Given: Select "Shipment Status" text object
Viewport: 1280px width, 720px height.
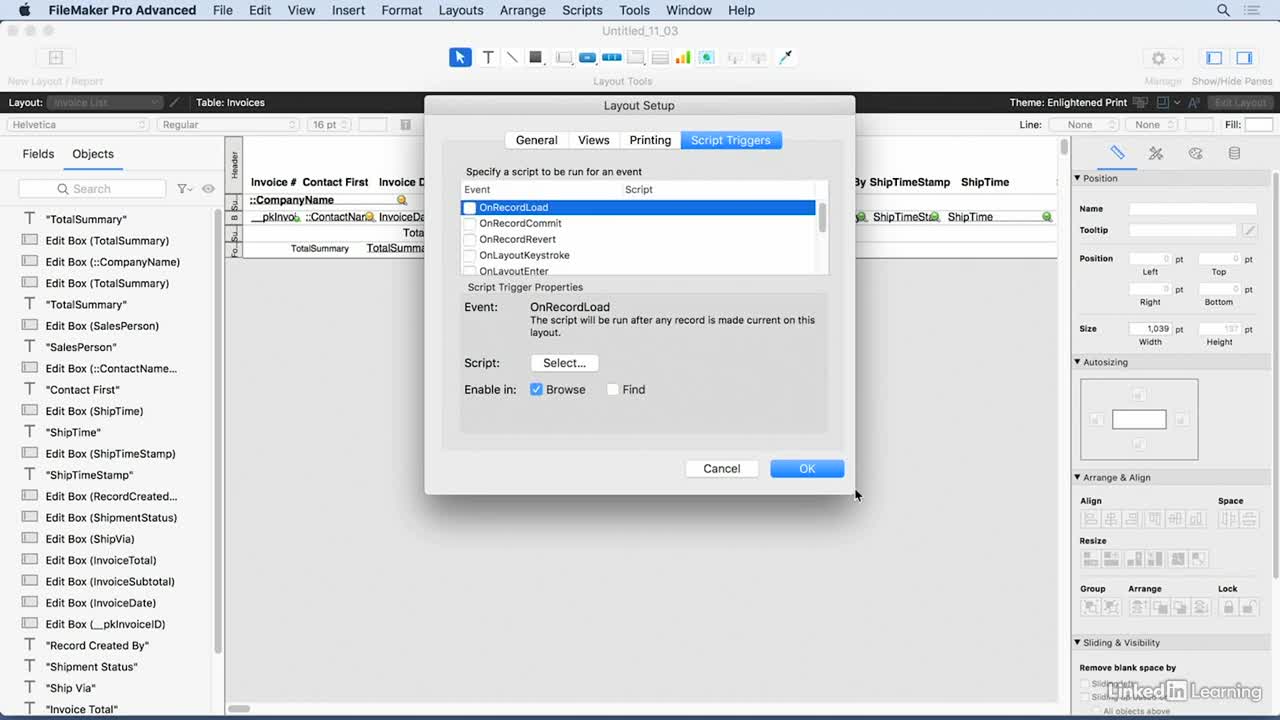Looking at the screenshot, I should pos(92,667).
